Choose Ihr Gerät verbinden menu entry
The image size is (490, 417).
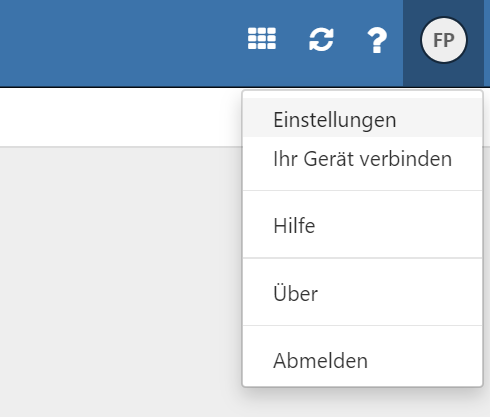363,159
